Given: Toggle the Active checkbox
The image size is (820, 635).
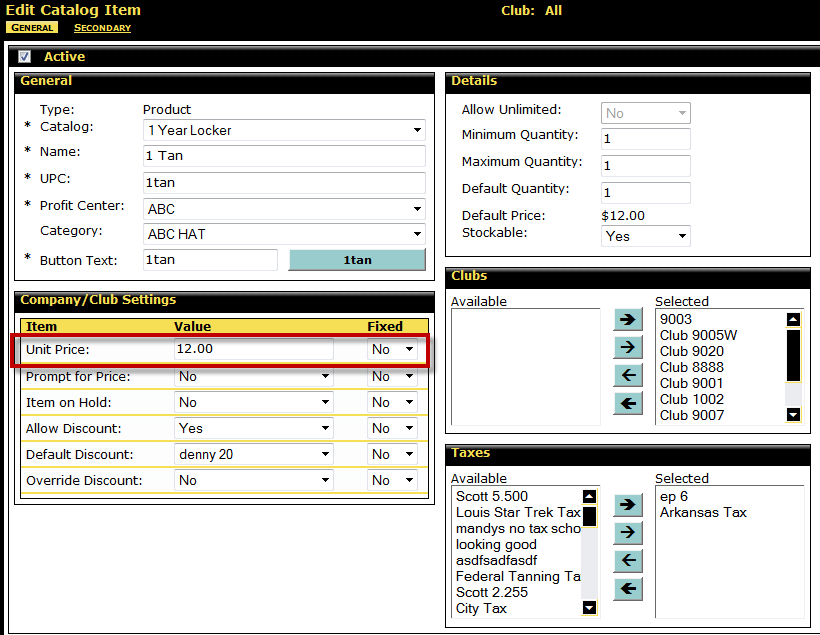Looking at the screenshot, I should click(x=25, y=57).
